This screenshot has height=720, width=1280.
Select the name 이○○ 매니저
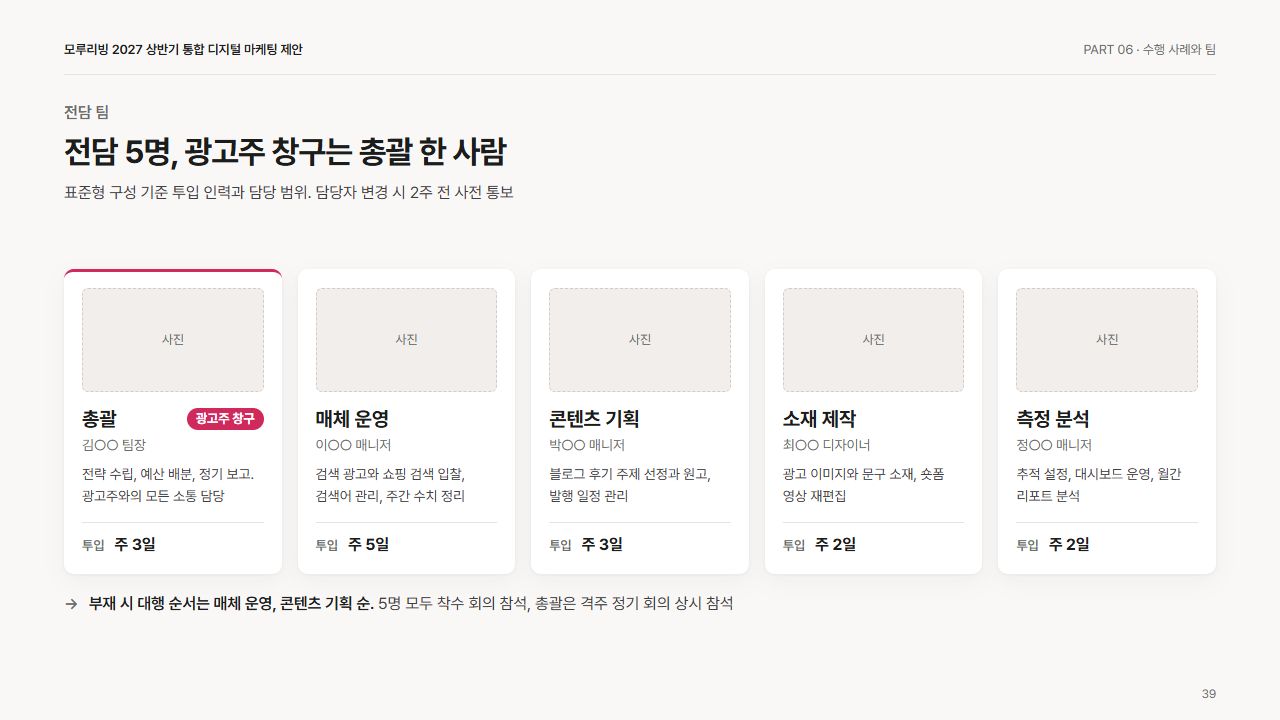coord(353,445)
